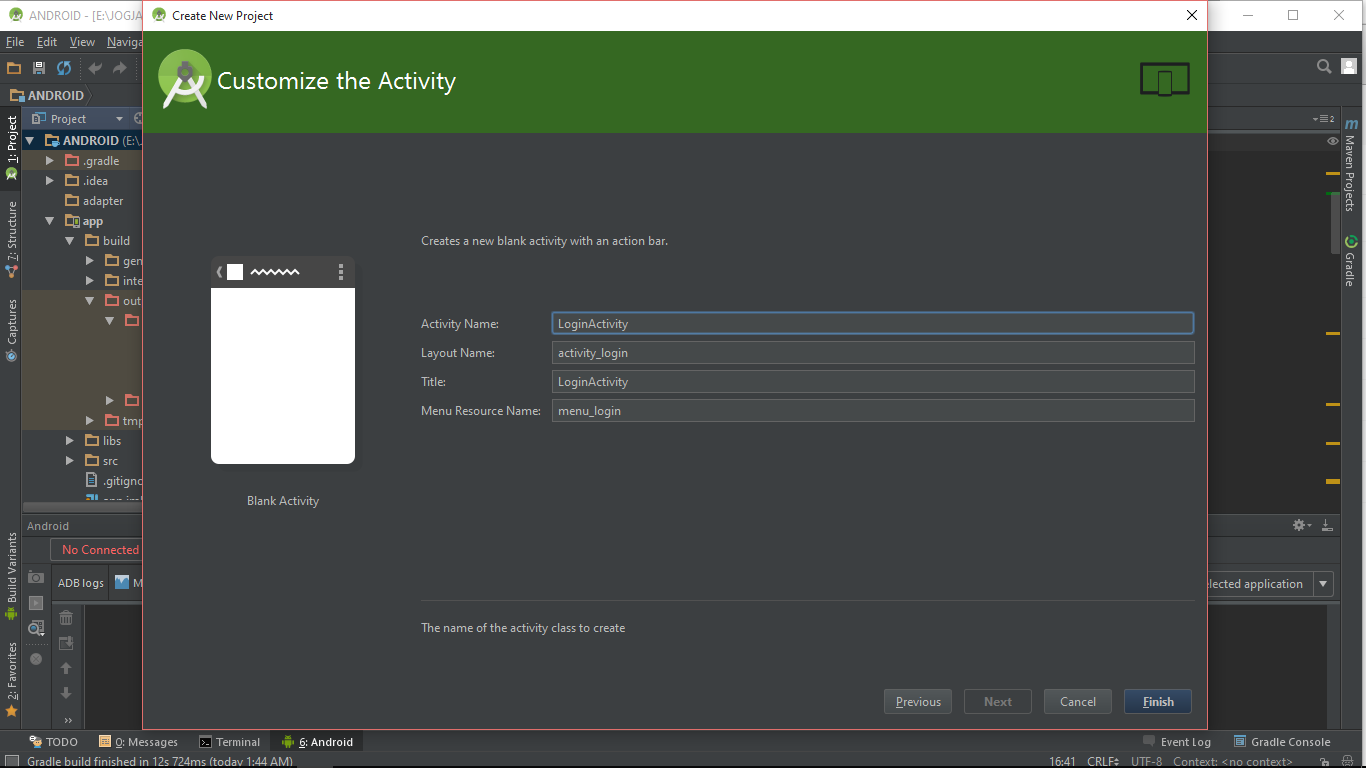This screenshot has height=768, width=1366.
Task: Start screen recording in the Android monitor
Action: point(35,602)
